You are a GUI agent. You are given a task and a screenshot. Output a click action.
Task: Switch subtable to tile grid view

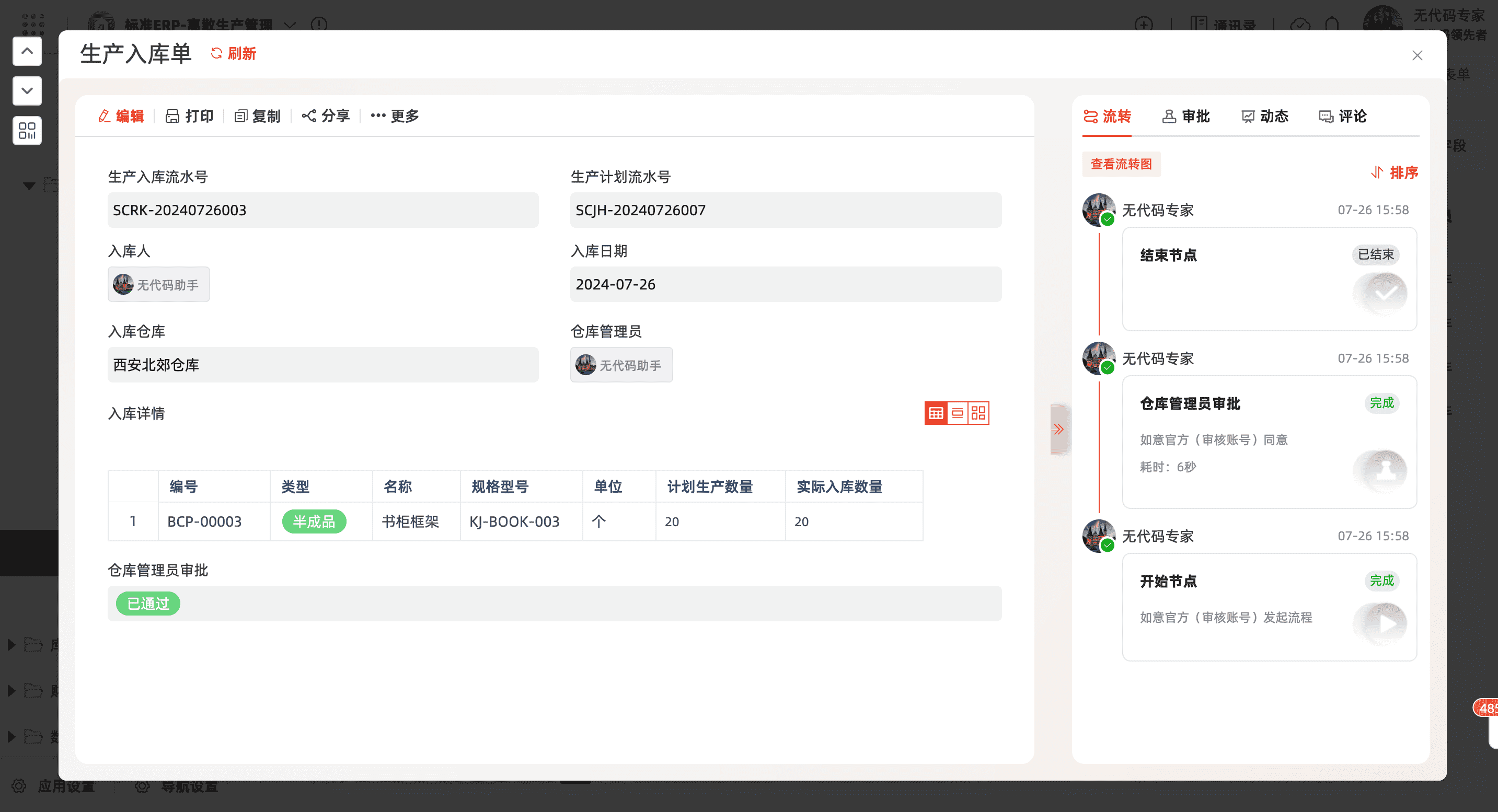pos(978,413)
